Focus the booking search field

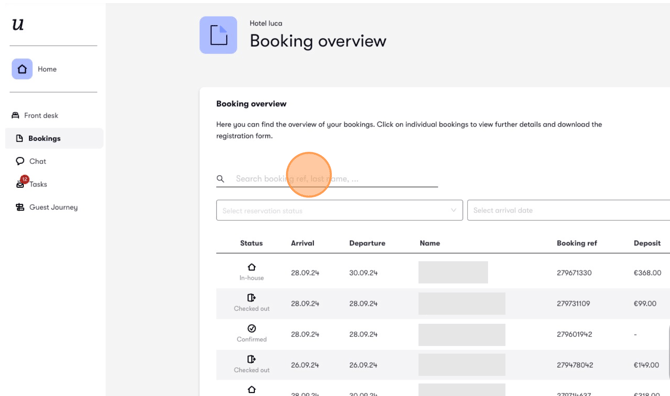click(327, 179)
